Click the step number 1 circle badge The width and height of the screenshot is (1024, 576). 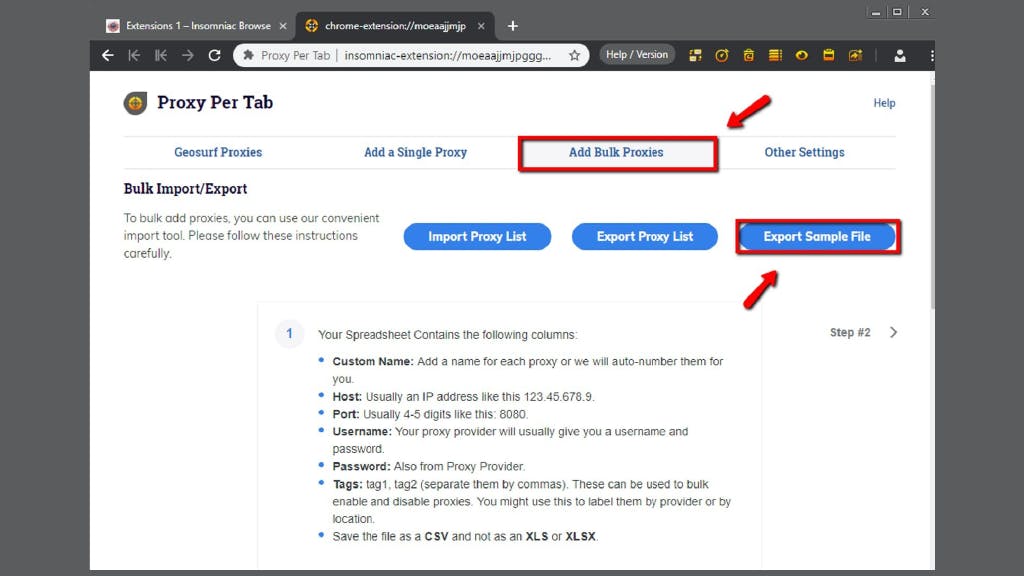[289, 334]
